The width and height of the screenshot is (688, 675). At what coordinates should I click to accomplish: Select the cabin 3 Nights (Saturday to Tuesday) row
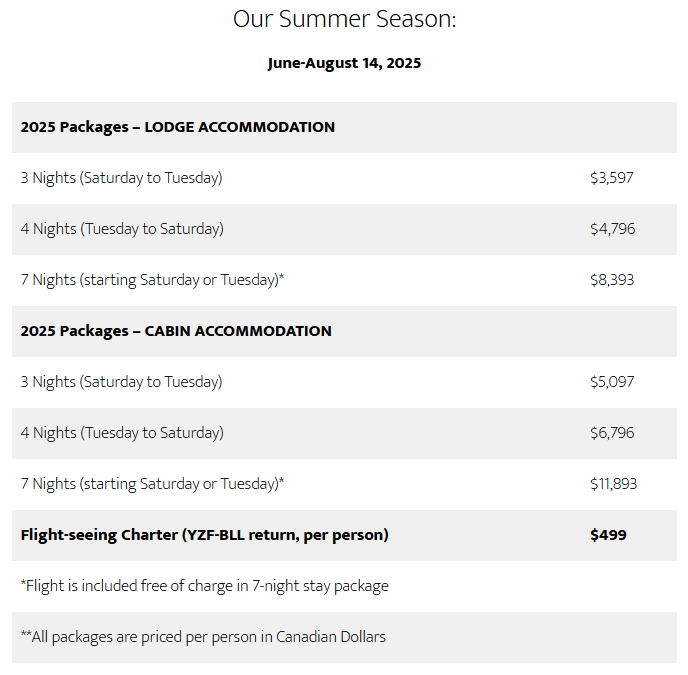121,382
